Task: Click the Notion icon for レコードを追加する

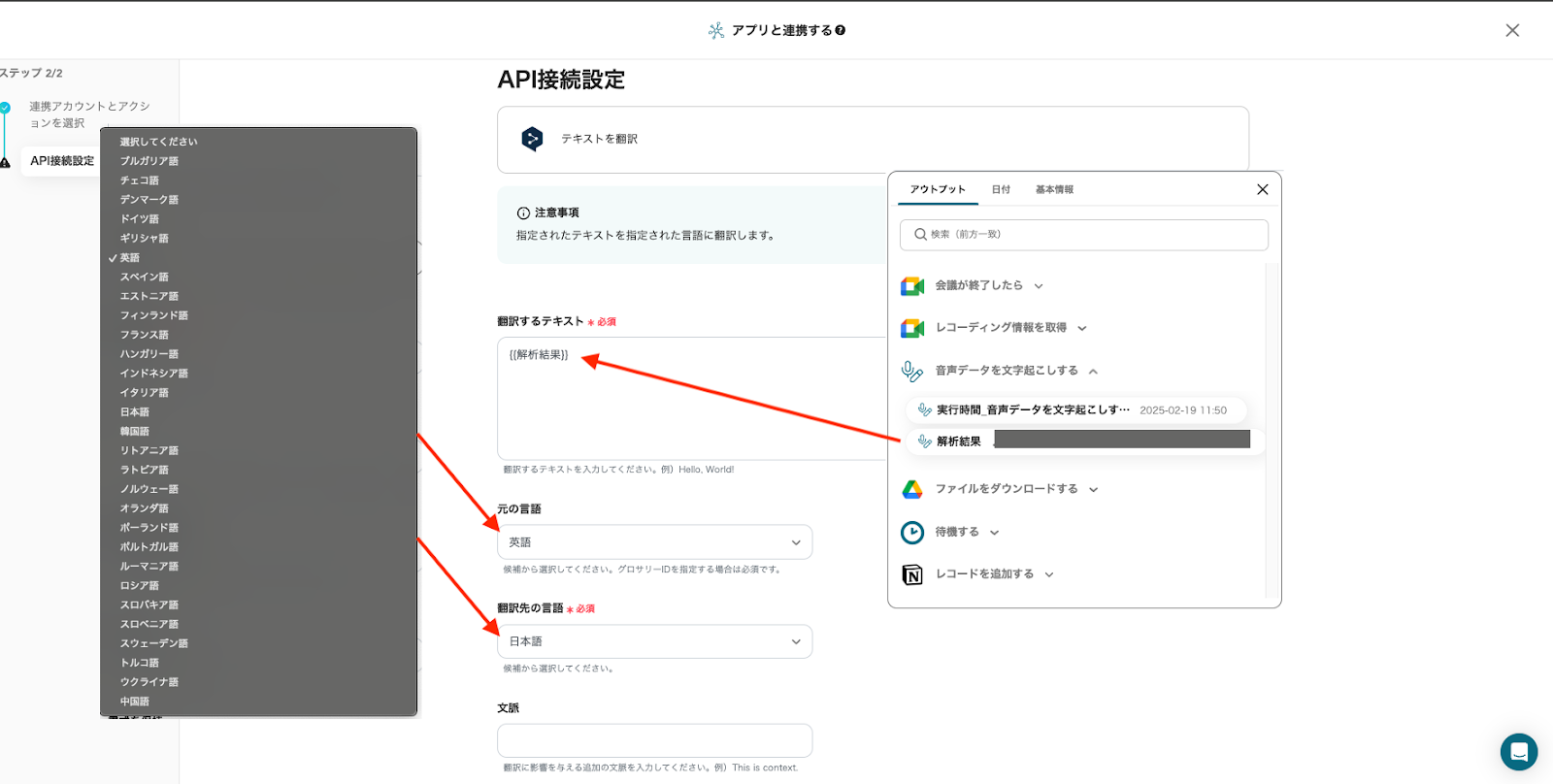Action: (912, 574)
